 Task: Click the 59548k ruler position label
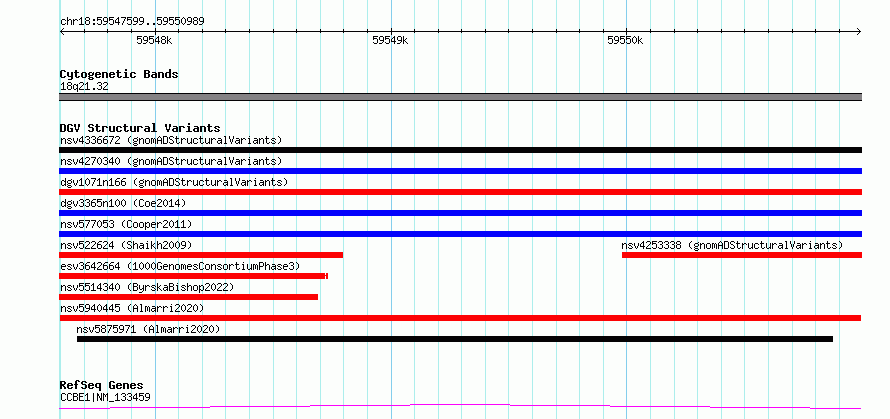154,40
